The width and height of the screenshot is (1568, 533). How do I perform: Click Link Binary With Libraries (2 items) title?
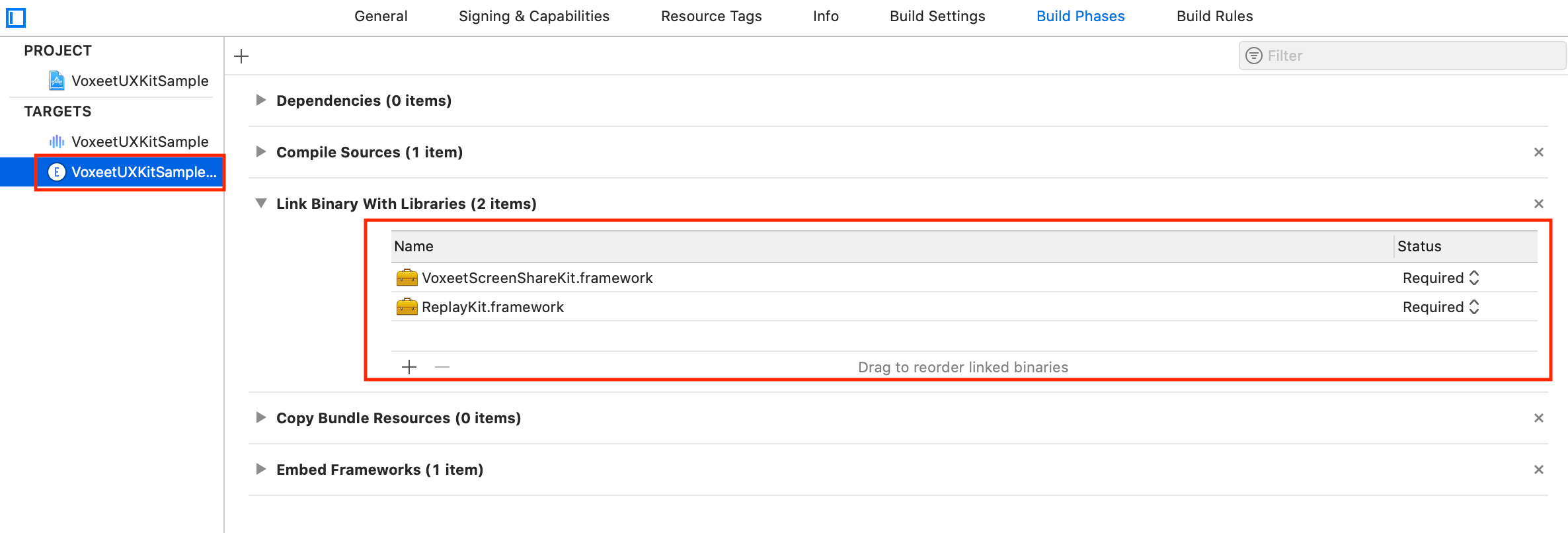click(406, 204)
